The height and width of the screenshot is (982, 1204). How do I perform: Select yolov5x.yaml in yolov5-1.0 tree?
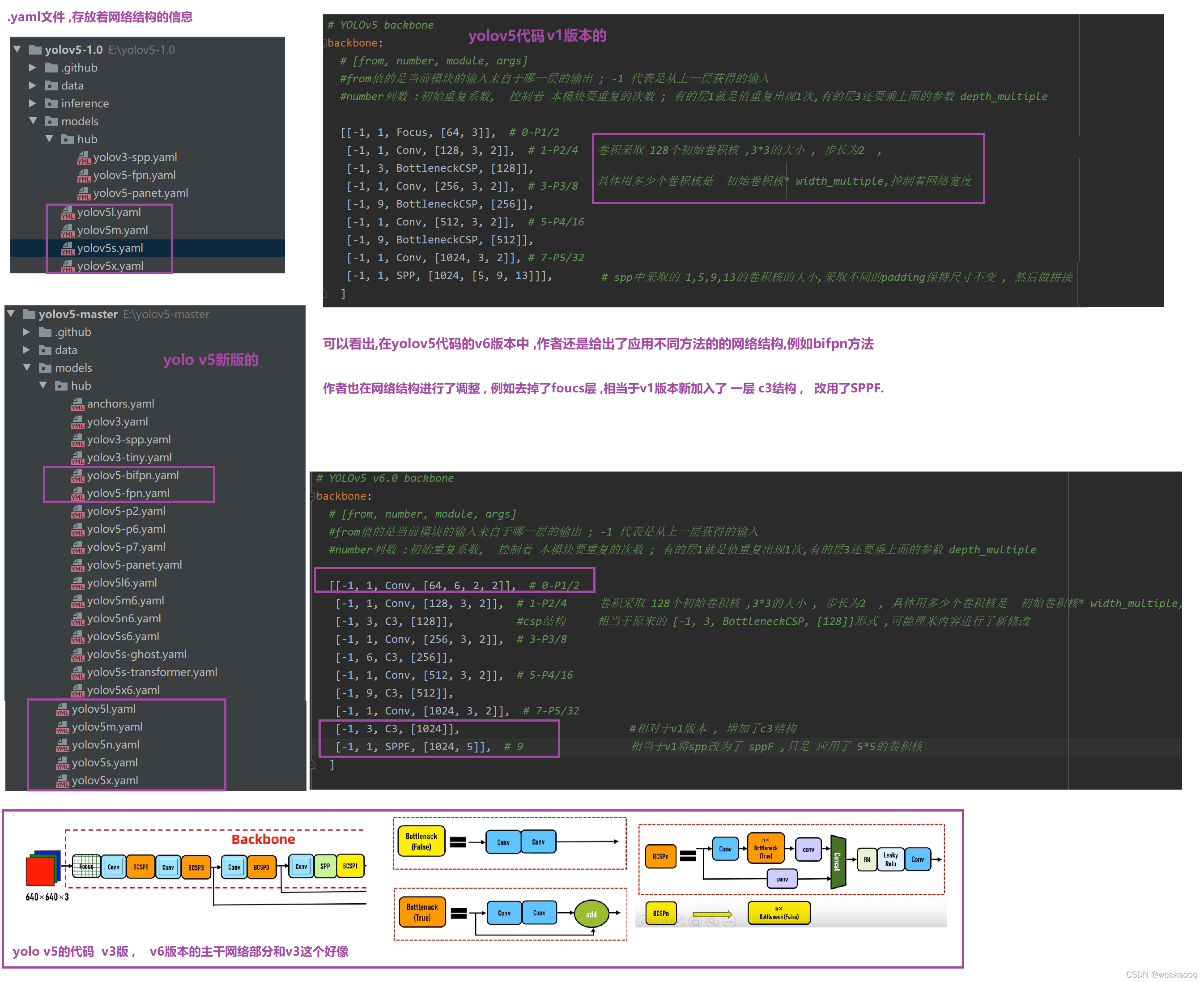pyautogui.click(x=110, y=266)
